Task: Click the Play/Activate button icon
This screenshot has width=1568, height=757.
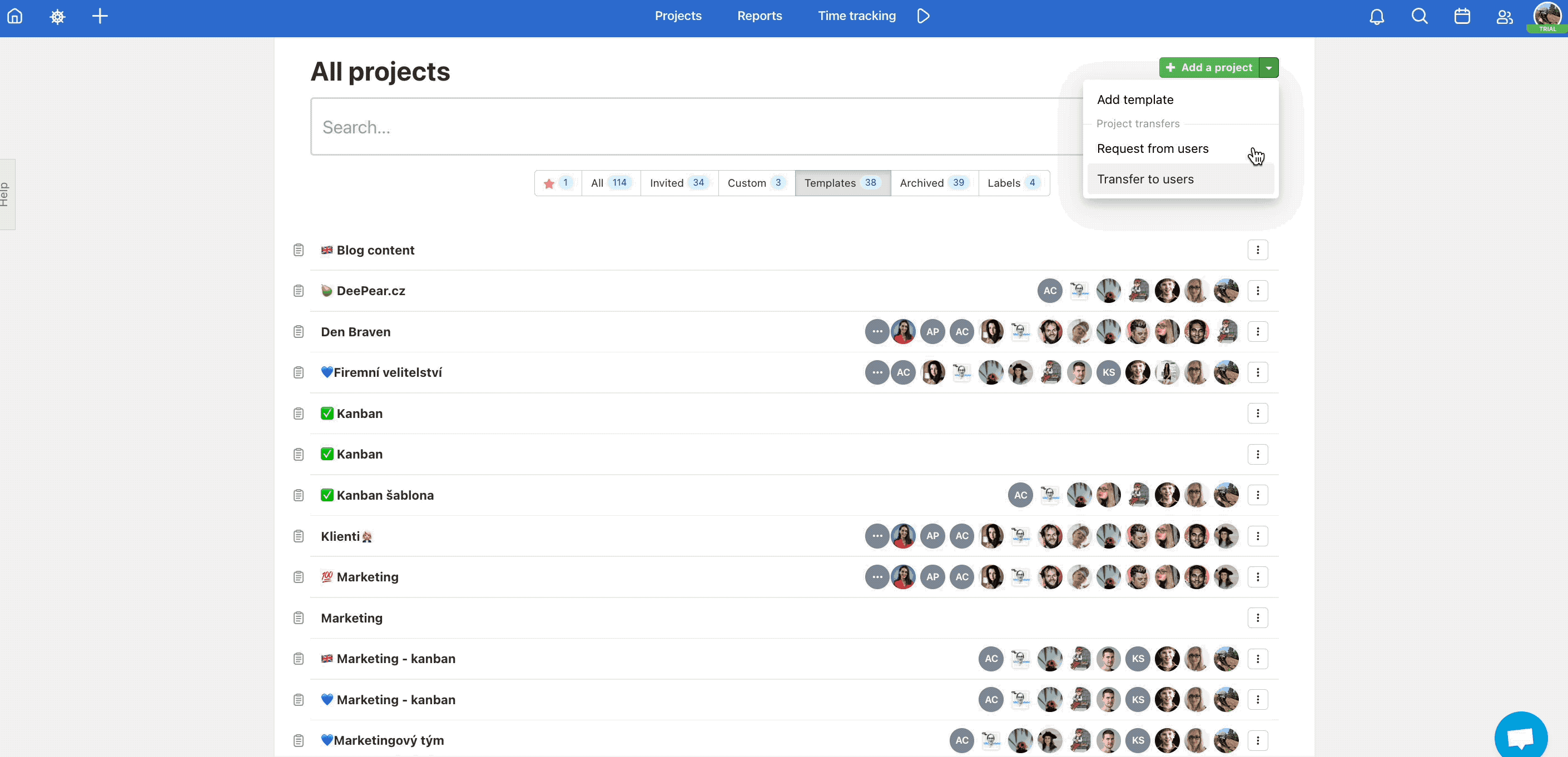Action: 923,16
